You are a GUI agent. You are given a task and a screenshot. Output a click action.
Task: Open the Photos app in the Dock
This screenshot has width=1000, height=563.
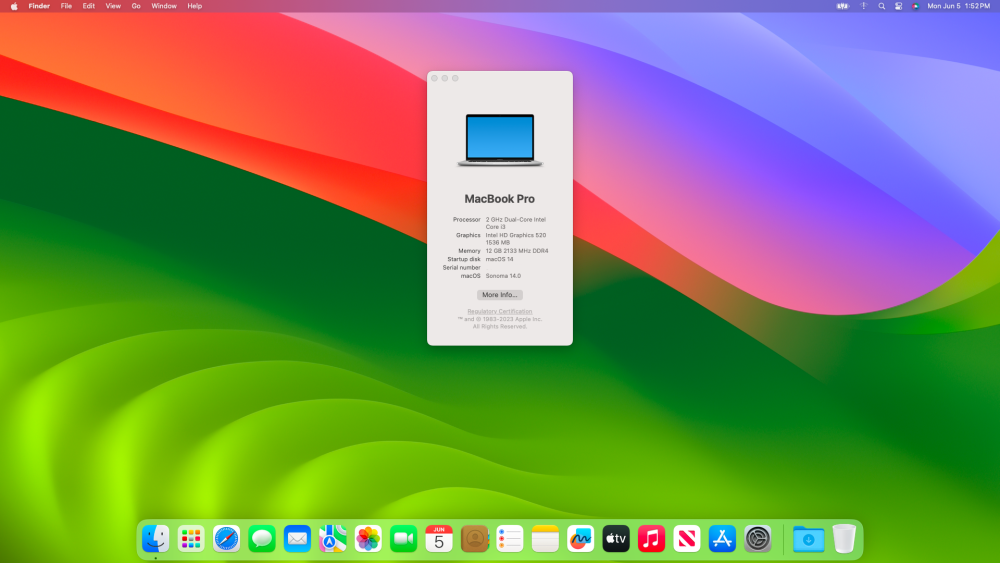[368, 539]
